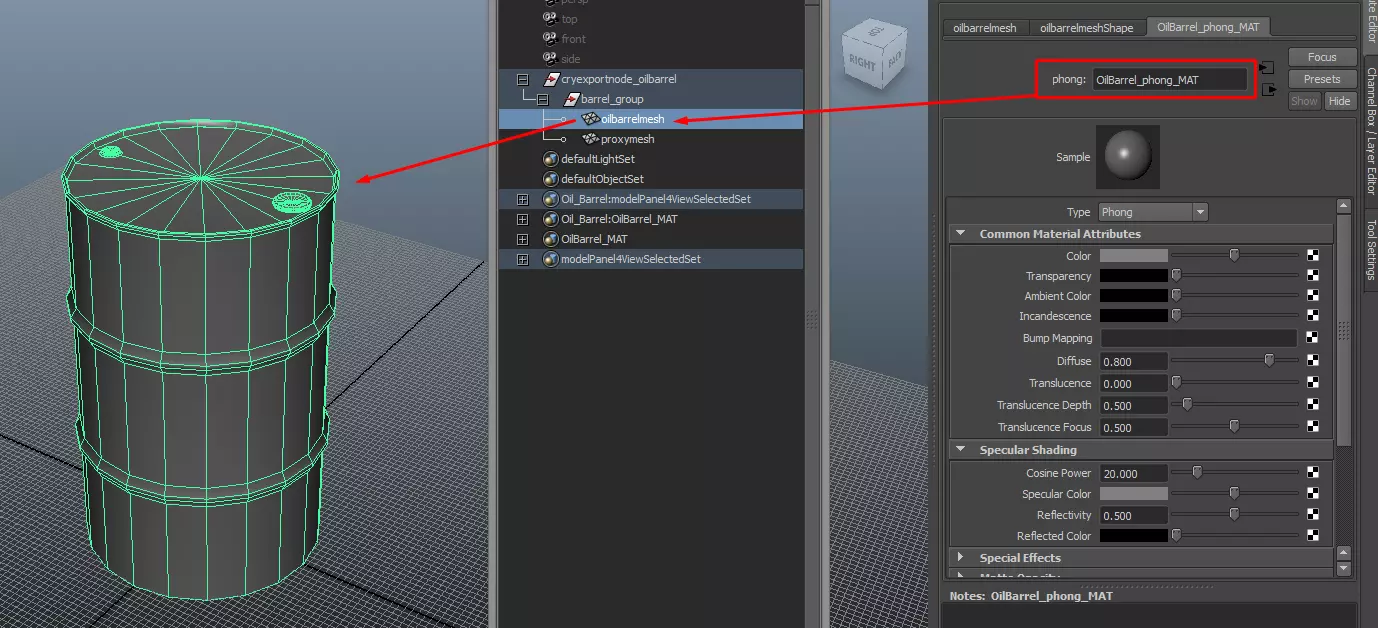Screen dimensions: 1378x628
Task: Expand the bottom modelPanel4ViewSelectedSet node
Action: (522, 259)
